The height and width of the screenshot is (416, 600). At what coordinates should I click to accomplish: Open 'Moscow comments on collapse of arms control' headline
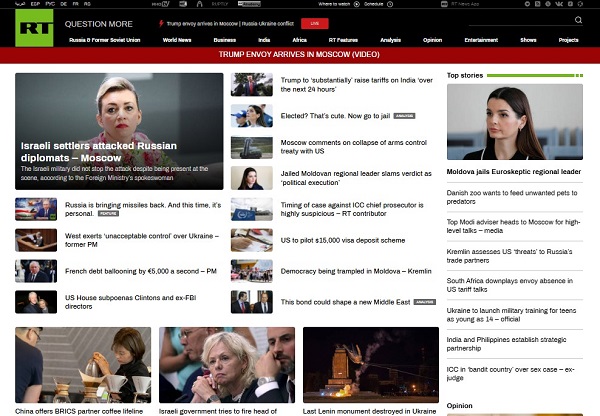(x=354, y=147)
